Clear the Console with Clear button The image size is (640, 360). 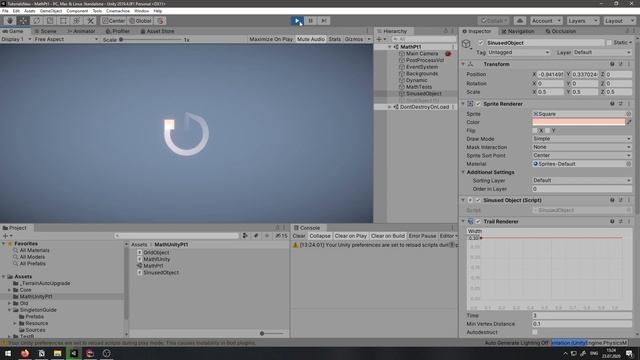pos(299,236)
